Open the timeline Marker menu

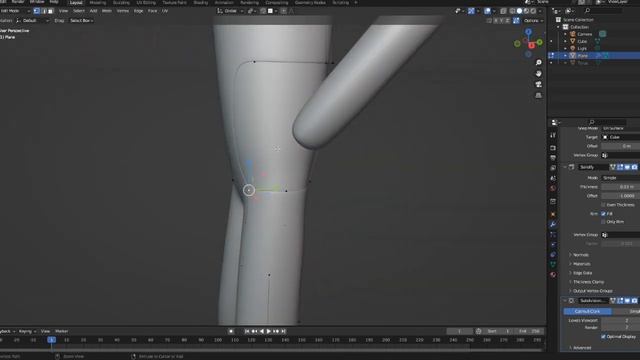click(x=62, y=331)
